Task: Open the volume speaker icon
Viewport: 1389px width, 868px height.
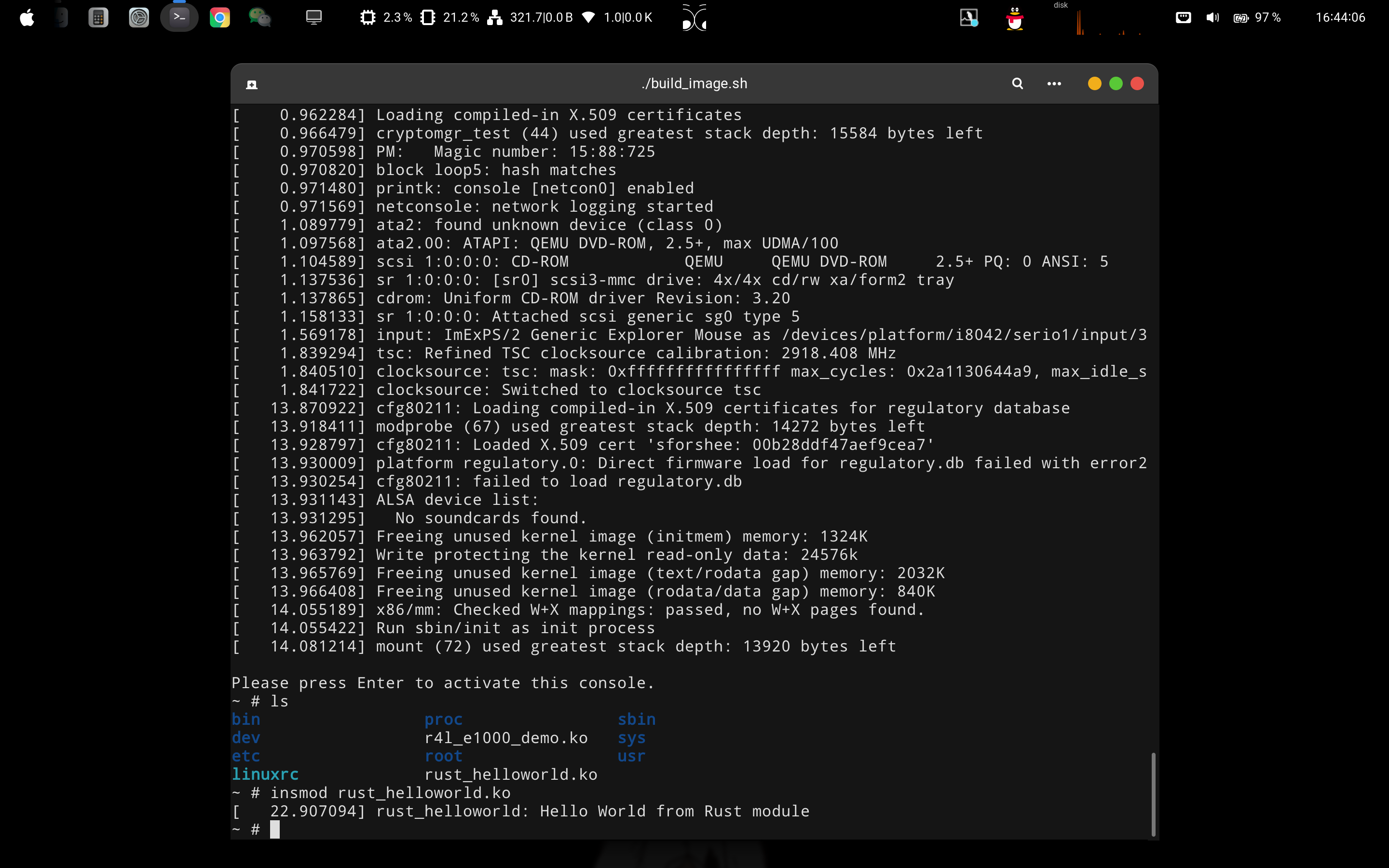Action: [1212, 17]
